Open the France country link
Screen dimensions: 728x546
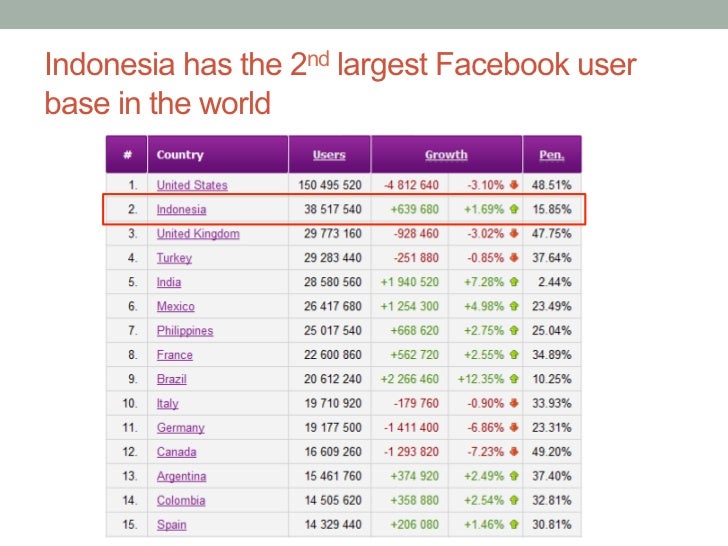tap(174, 355)
